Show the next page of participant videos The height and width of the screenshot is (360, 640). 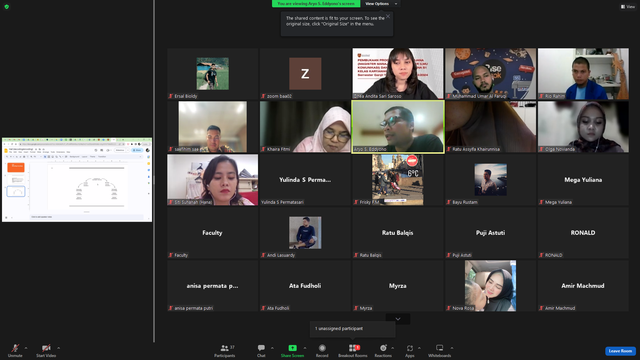(398, 319)
